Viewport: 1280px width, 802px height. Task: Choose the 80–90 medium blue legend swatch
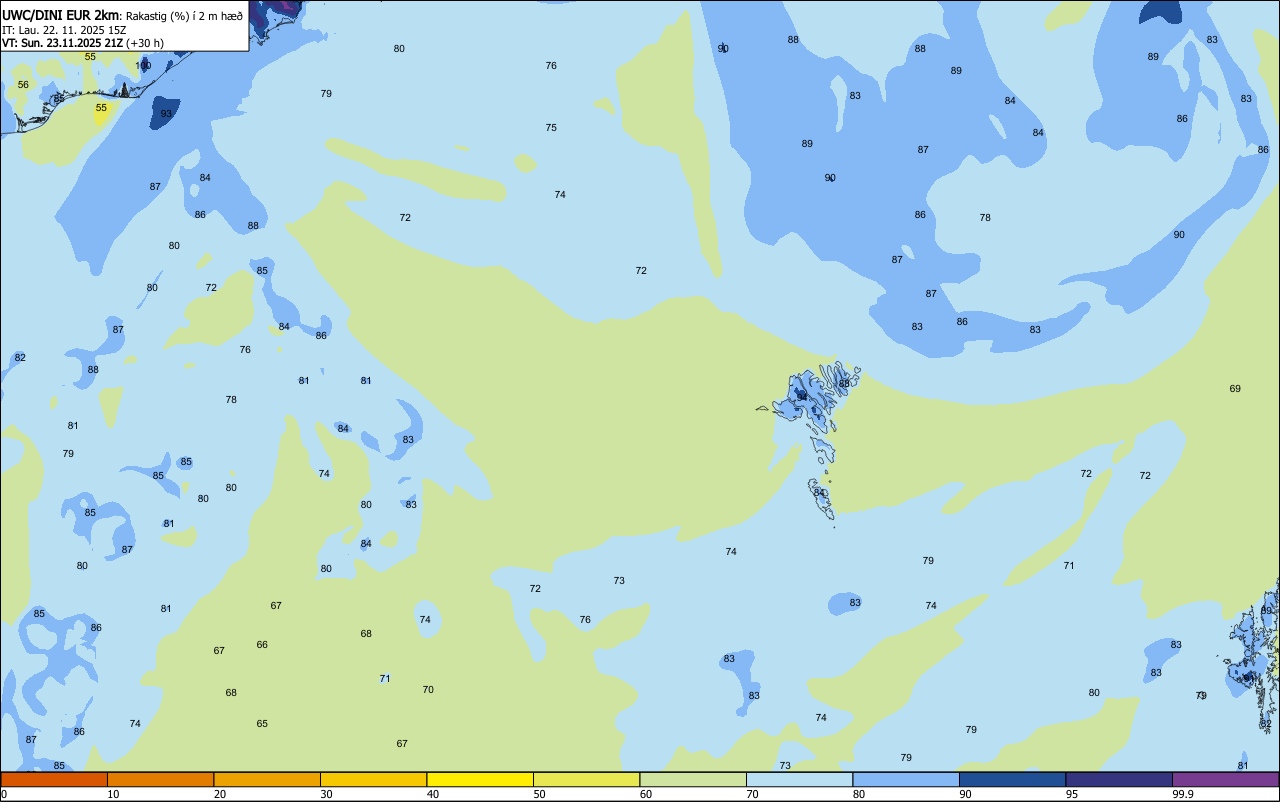[x=906, y=779]
